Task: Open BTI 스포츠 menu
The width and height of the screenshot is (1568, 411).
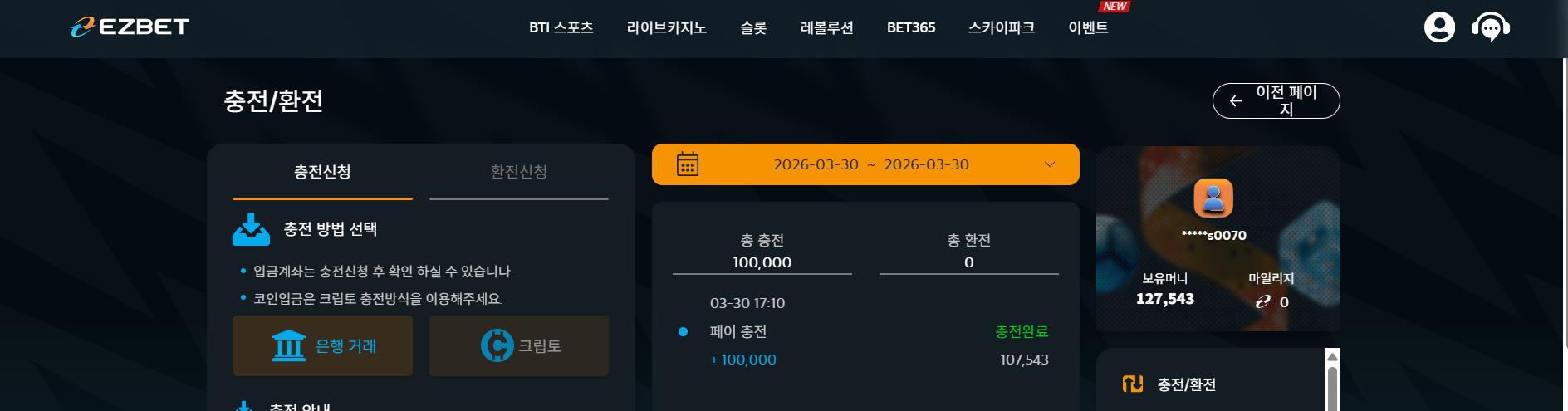Action: click(561, 27)
